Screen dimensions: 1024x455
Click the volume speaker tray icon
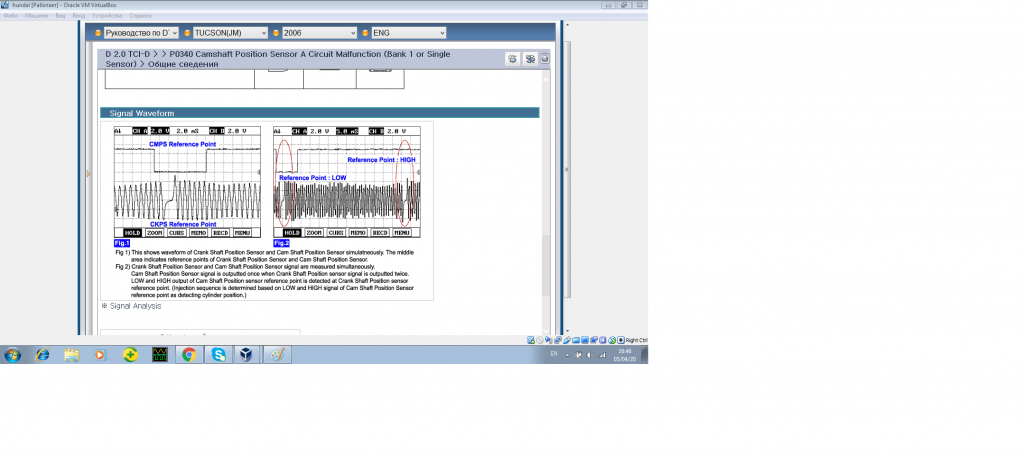[590, 354]
